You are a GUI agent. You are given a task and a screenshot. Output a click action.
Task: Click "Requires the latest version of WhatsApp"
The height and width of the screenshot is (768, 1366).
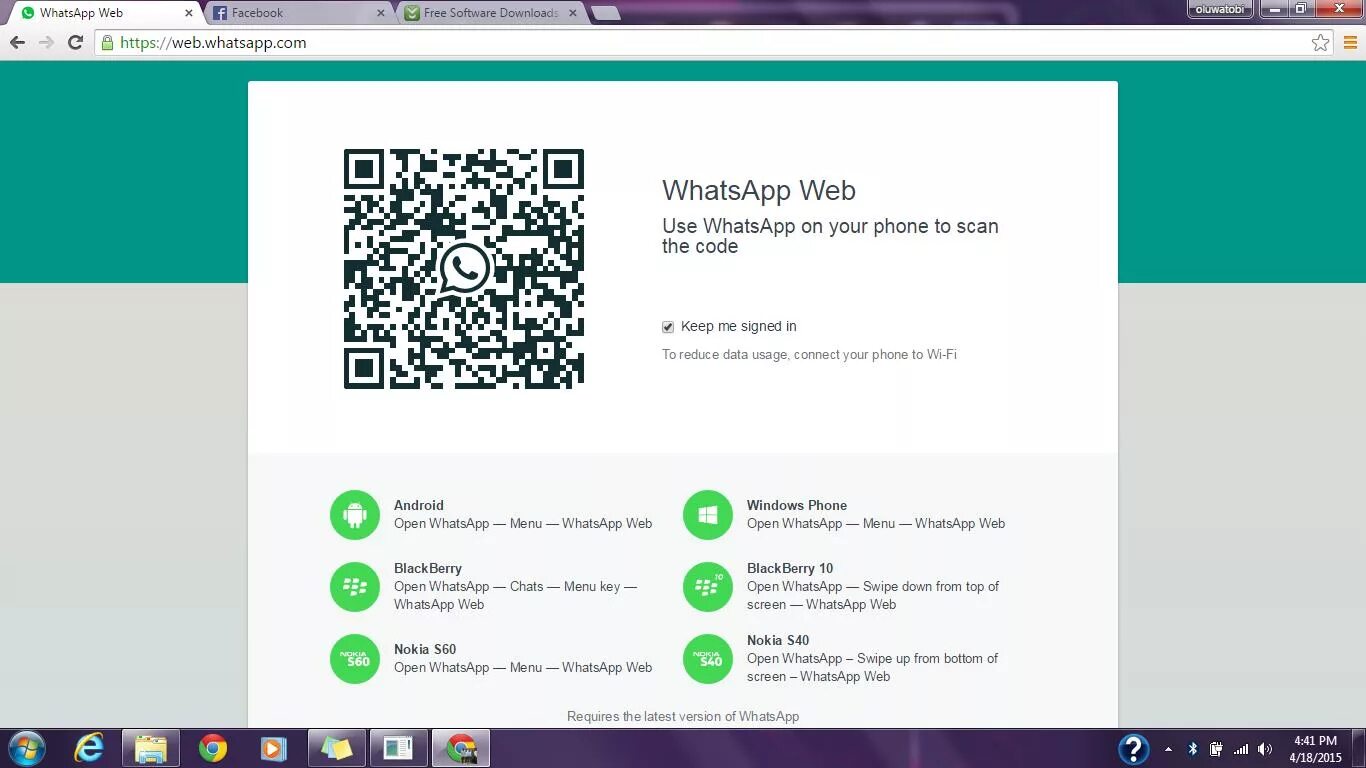[683, 716]
